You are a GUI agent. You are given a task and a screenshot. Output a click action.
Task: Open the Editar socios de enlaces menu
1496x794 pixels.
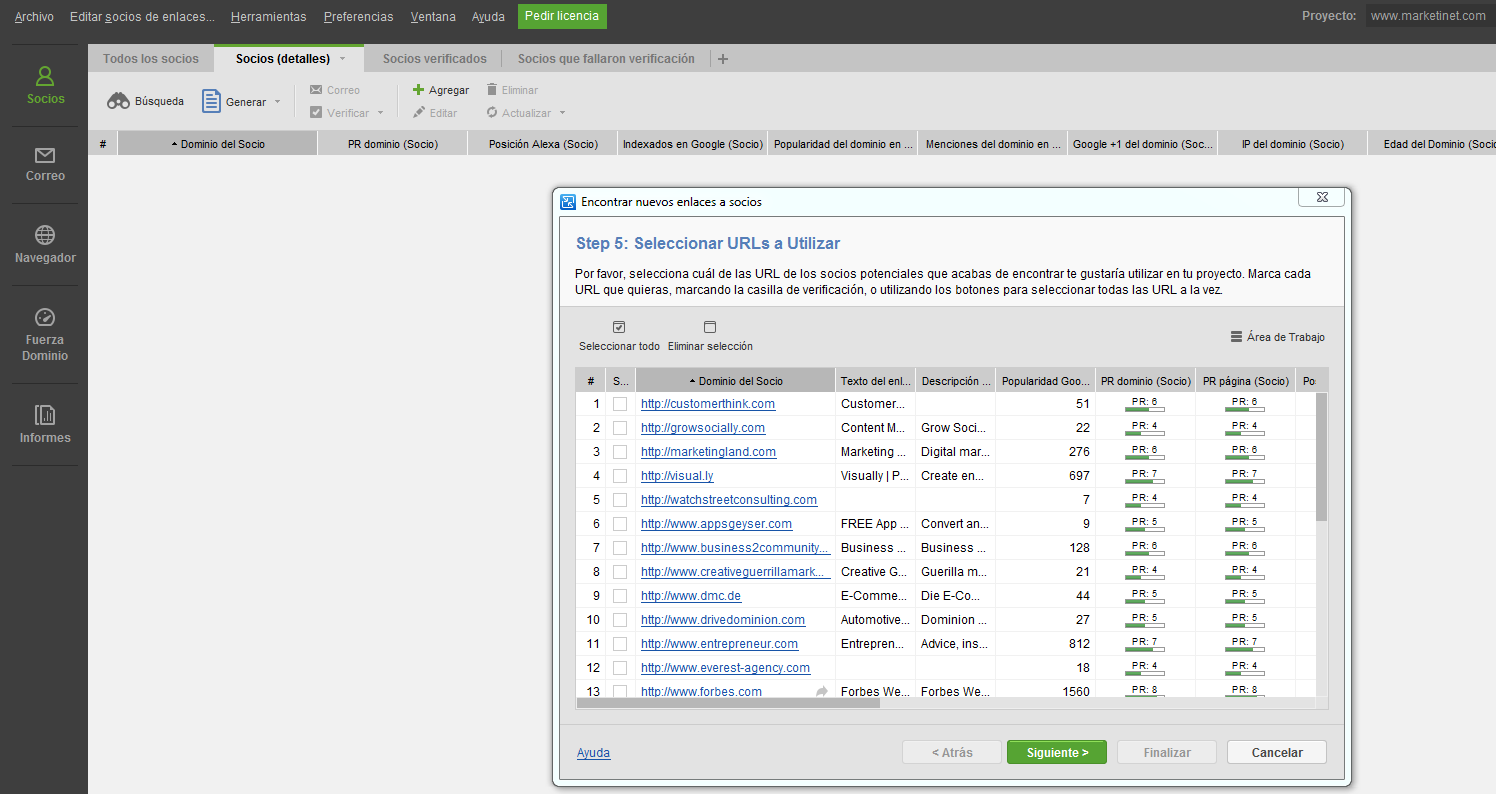[x=142, y=17]
